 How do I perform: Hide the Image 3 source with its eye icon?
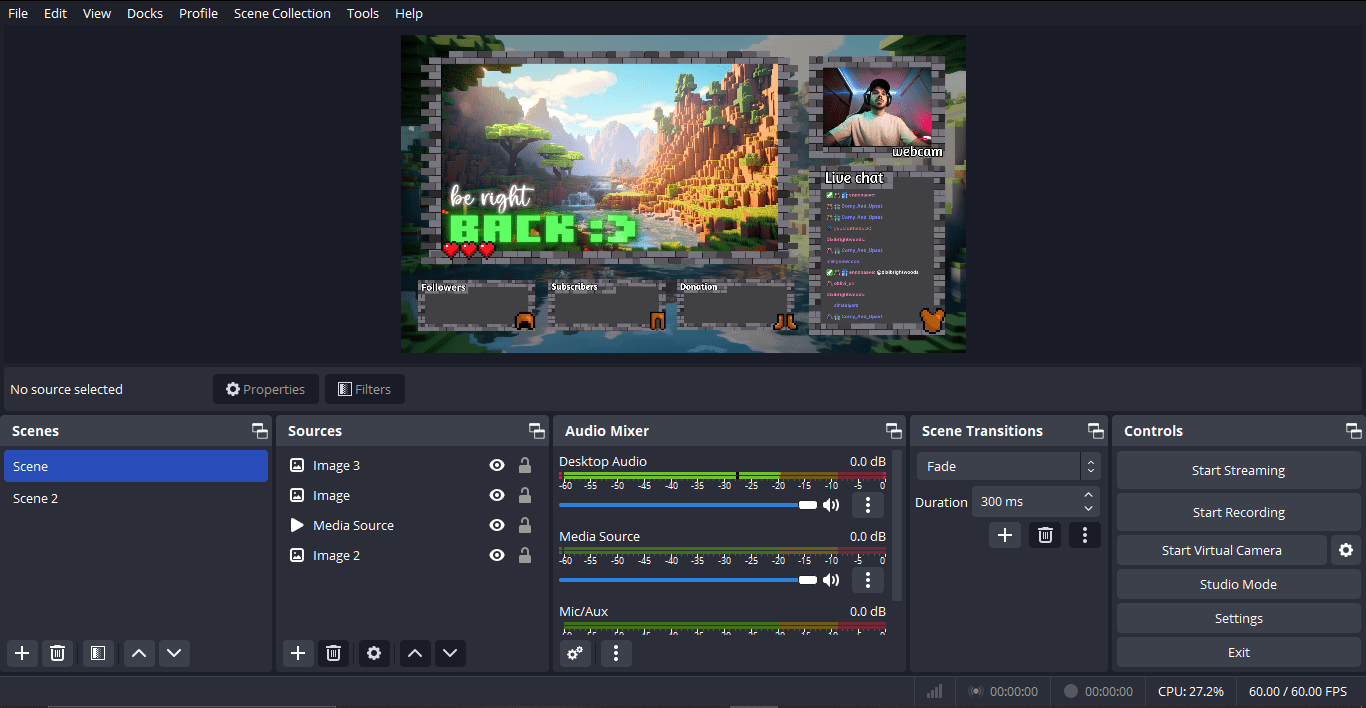(x=497, y=465)
